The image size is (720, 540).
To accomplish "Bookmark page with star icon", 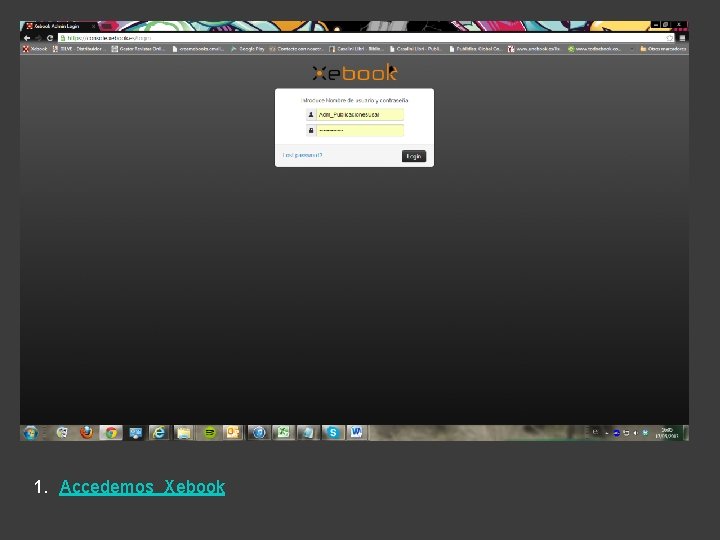I will (670, 38).
